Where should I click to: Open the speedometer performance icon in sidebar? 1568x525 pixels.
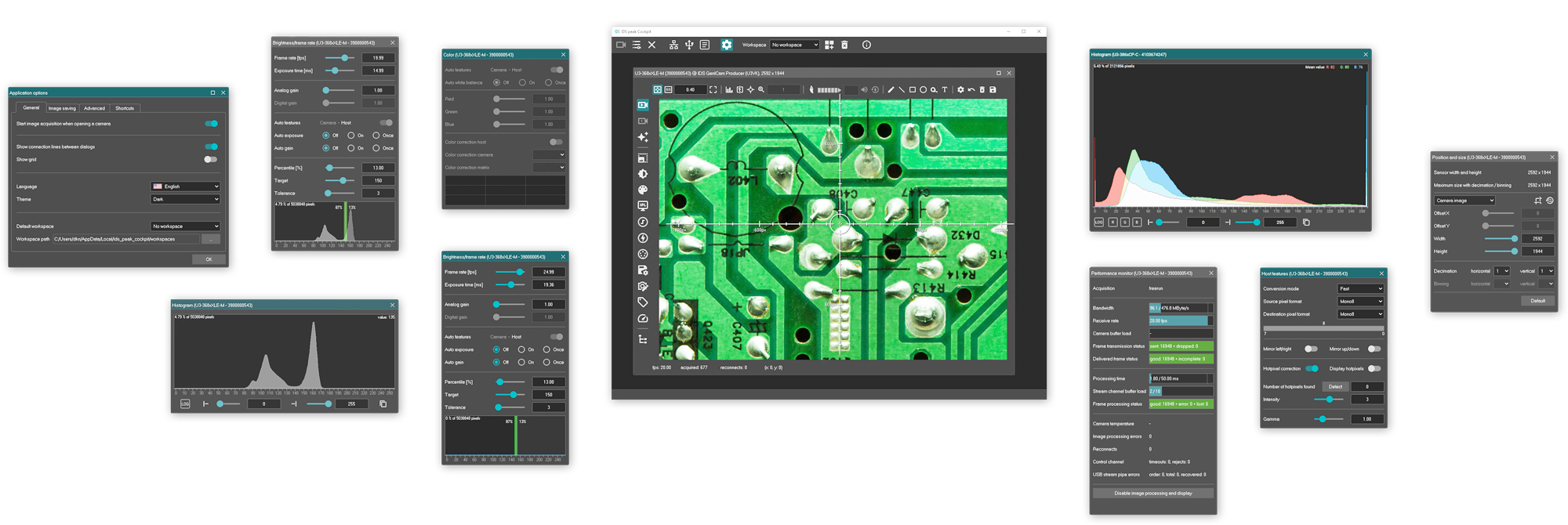click(643, 318)
